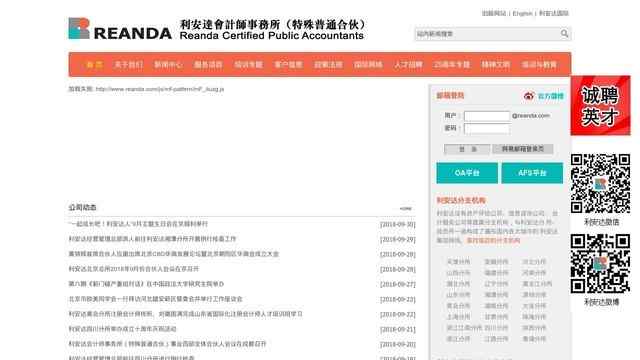Image resolution: width=640 pixels, height=360 pixels.
Task: Open 关于我们 in the navigation bar
Action: pos(129,64)
